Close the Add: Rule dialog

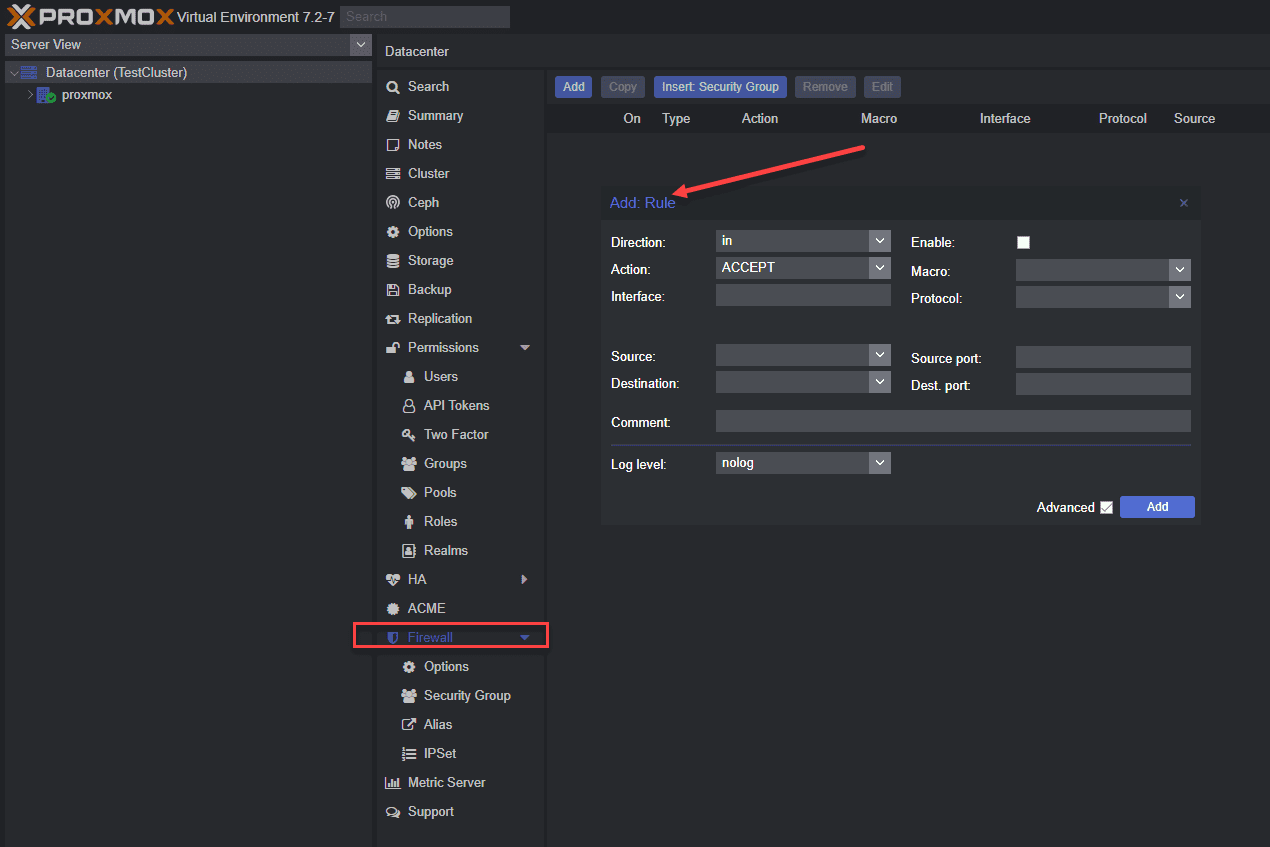1184,203
